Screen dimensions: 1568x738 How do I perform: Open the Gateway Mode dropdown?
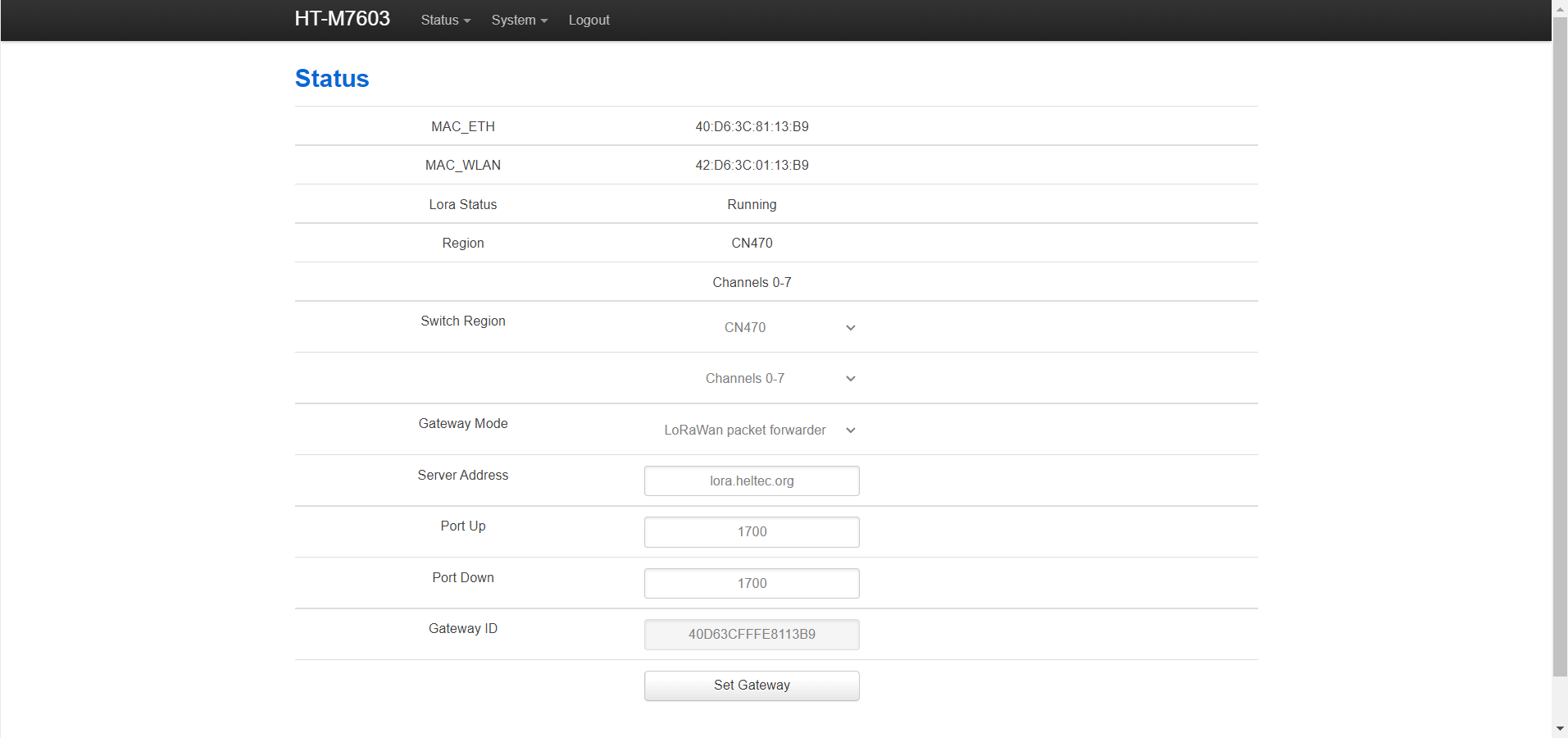click(752, 430)
